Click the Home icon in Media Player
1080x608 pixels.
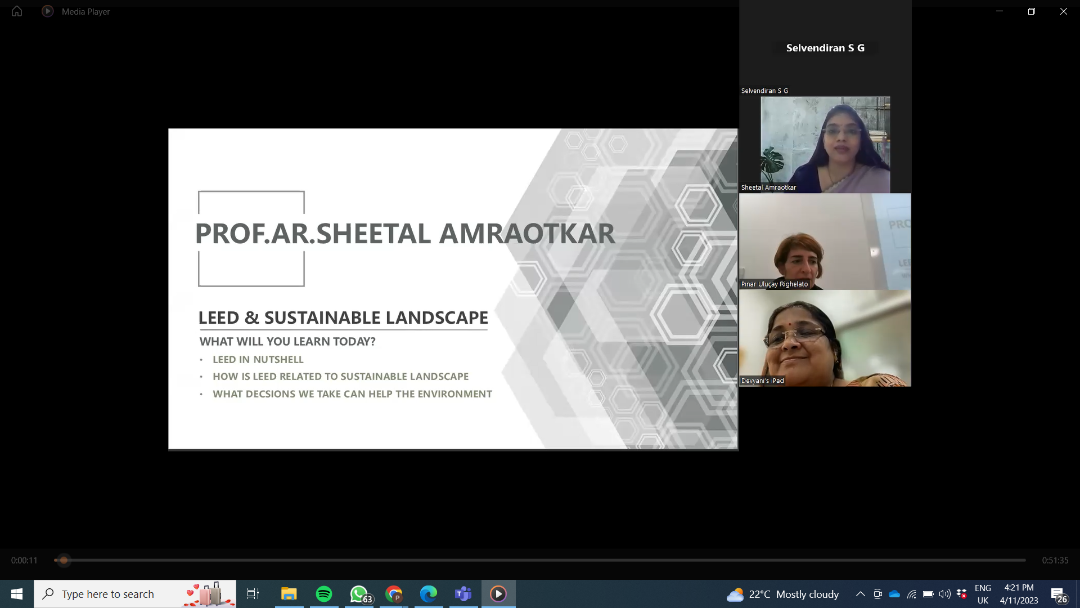click(x=17, y=11)
